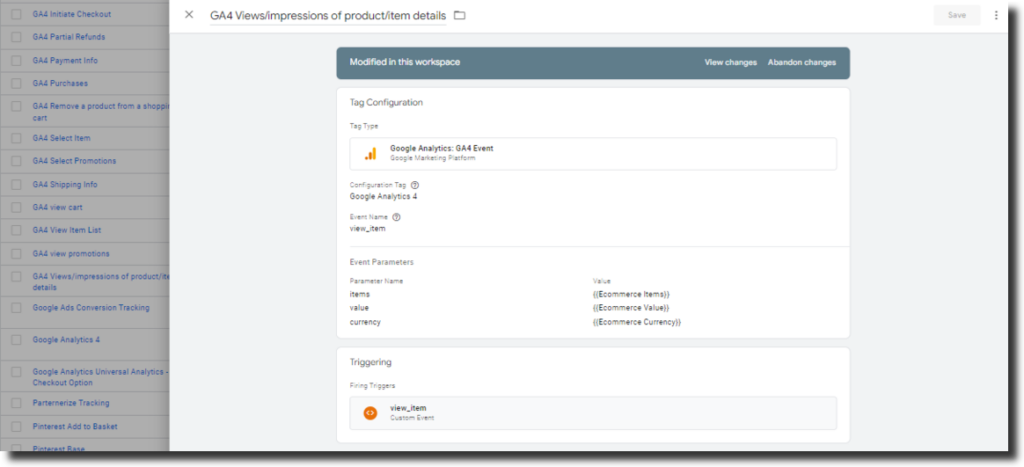The image size is (1024, 467).
Task: Open the GA4 view cart tag
Action: click(57, 207)
